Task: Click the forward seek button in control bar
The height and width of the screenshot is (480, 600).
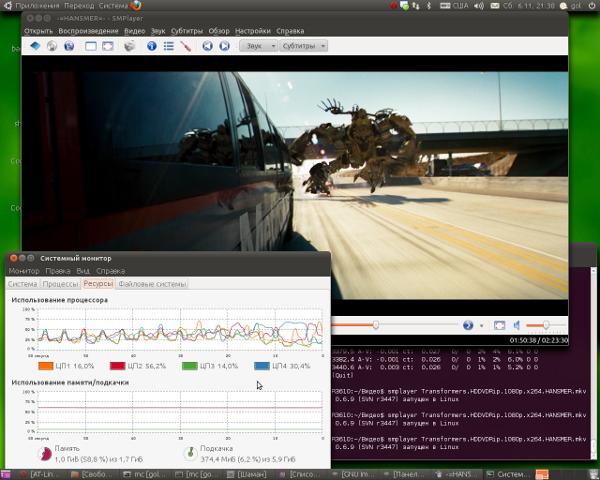Action: 468,325
